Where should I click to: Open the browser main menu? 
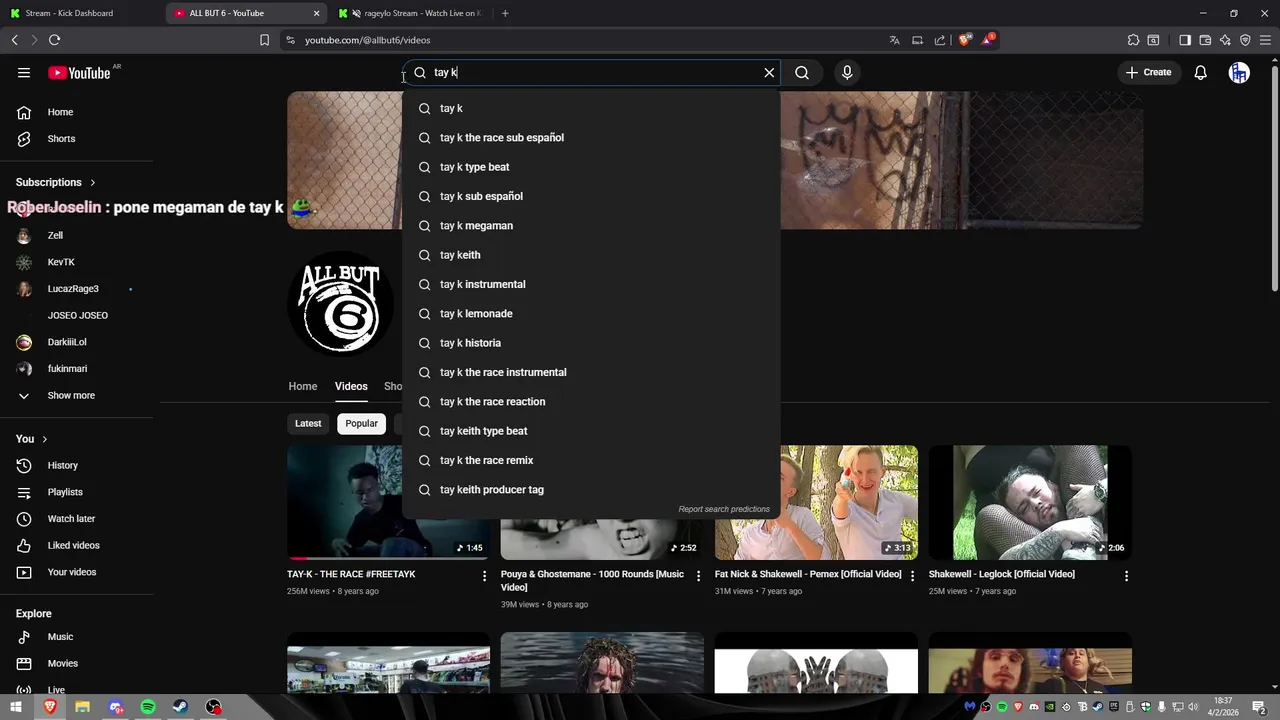tap(1265, 40)
